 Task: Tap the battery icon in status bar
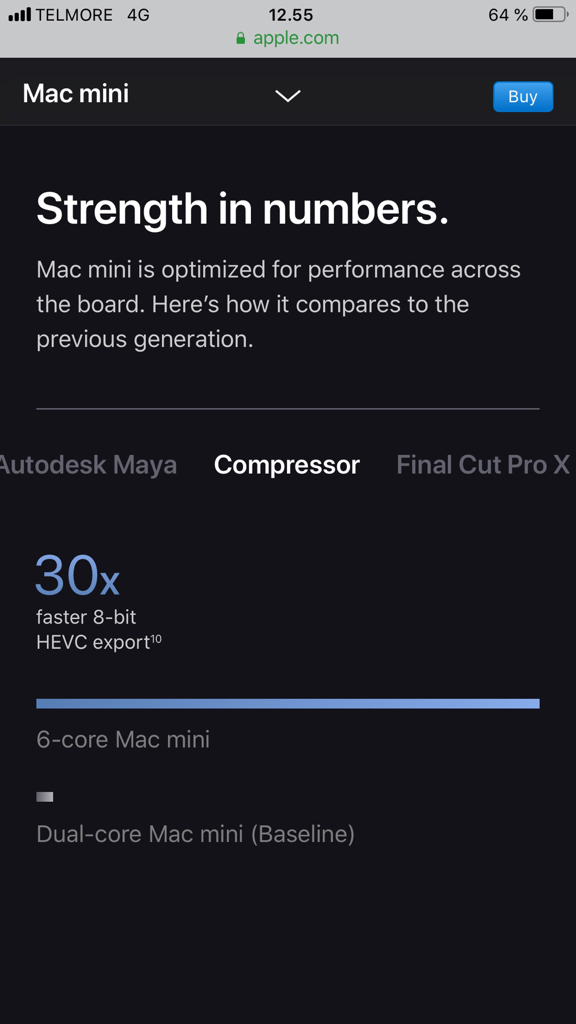click(551, 14)
